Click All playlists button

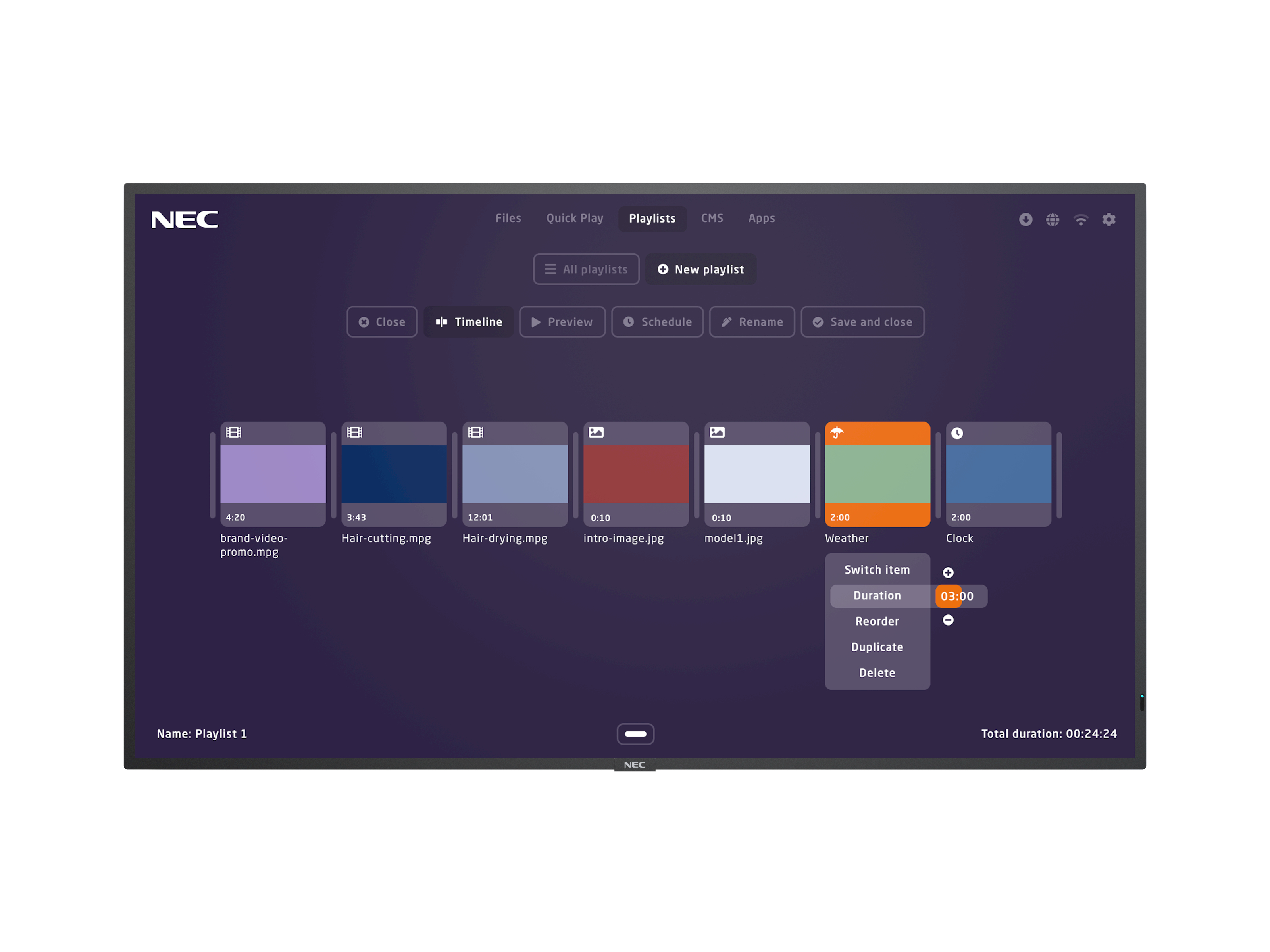(588, 269)
